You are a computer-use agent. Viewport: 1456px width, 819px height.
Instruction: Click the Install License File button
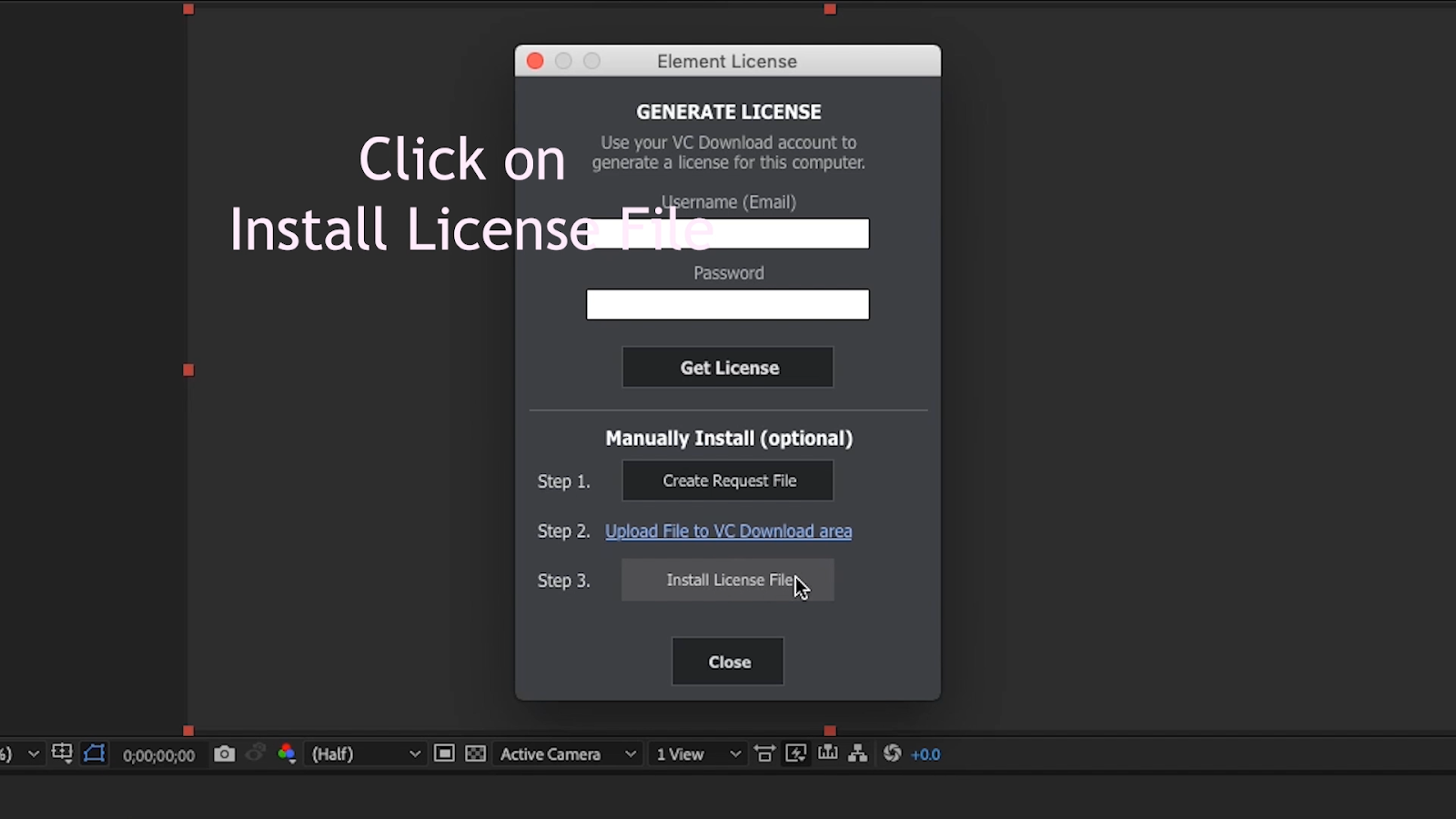(728, 580)
